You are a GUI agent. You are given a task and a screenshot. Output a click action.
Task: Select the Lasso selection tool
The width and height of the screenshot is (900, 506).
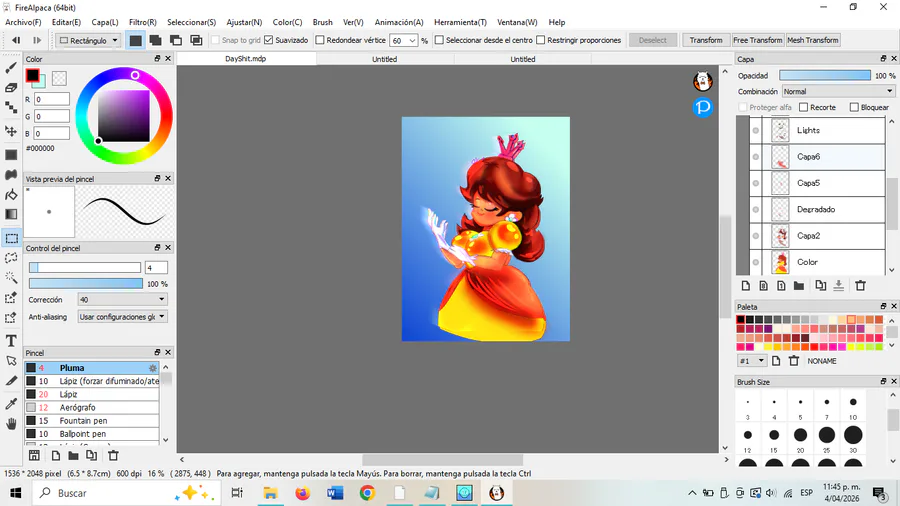coord(11,258)
